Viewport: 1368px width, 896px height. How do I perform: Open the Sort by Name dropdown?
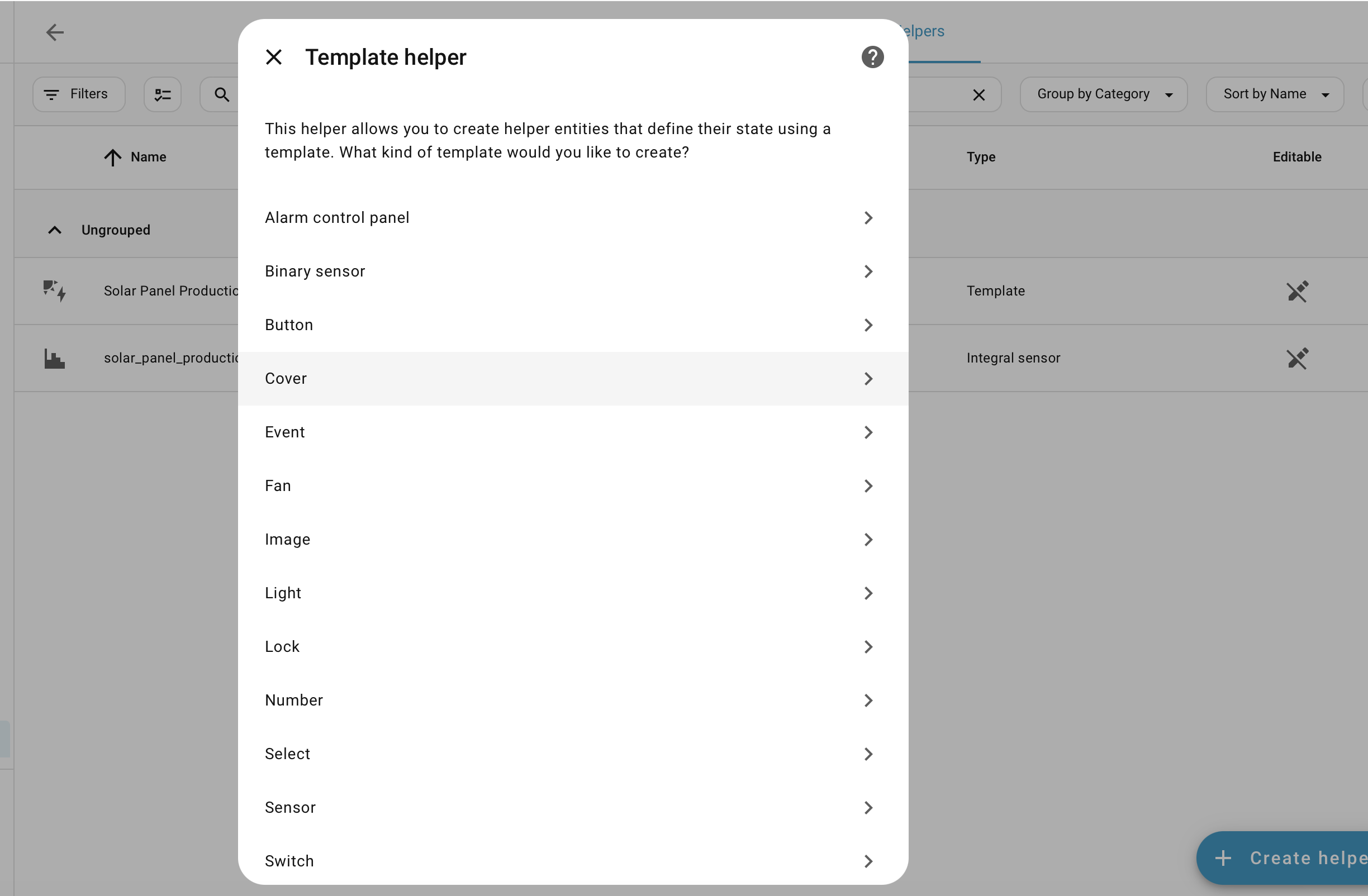[1274, 94]
